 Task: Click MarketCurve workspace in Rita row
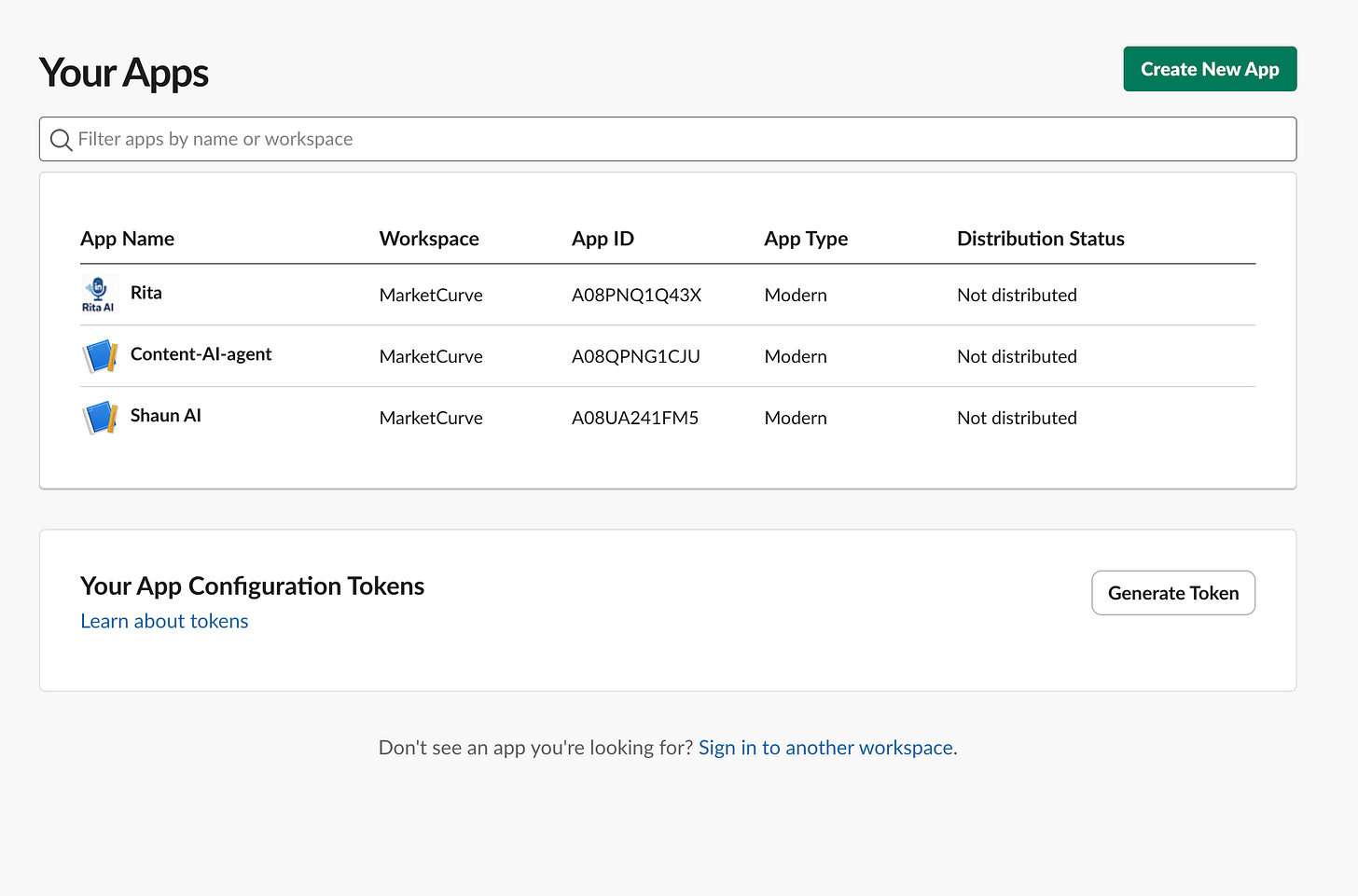pyautogui.click(x=431, y=295)
